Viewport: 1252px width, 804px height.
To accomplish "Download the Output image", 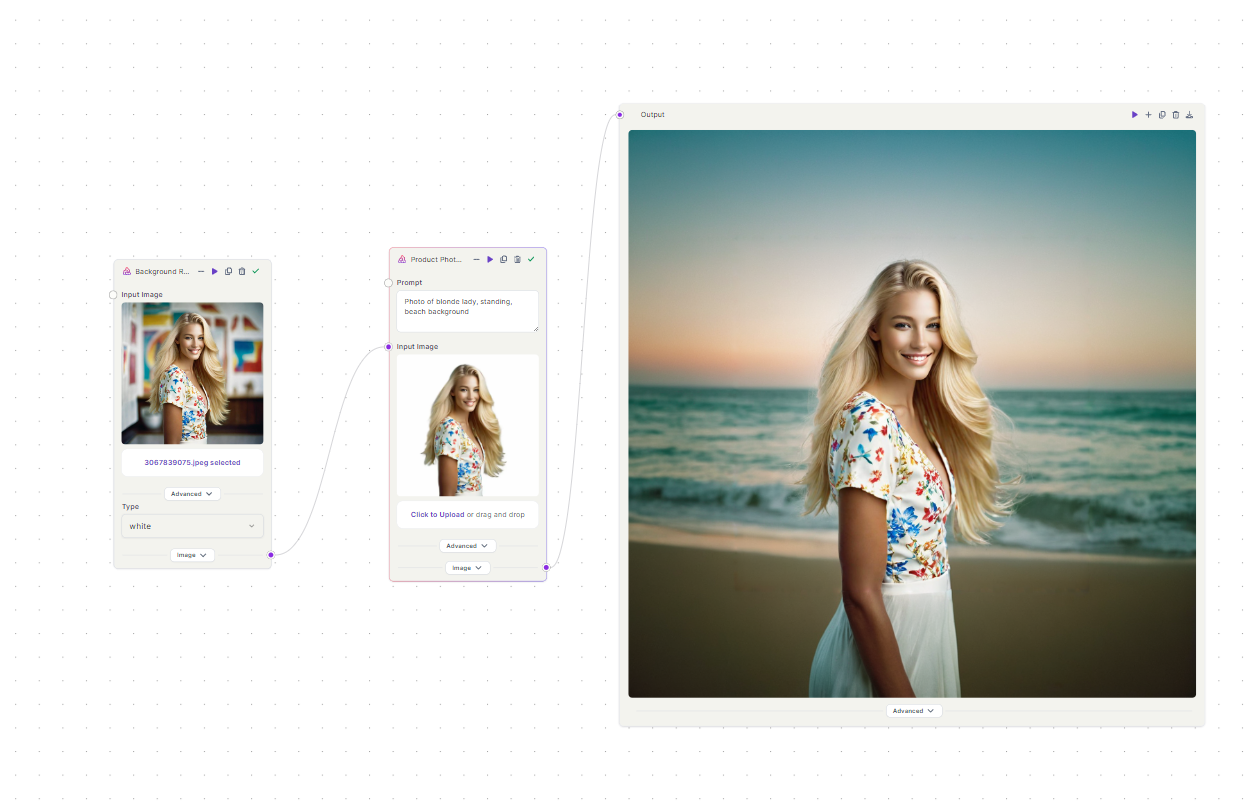I will 1189,115.
